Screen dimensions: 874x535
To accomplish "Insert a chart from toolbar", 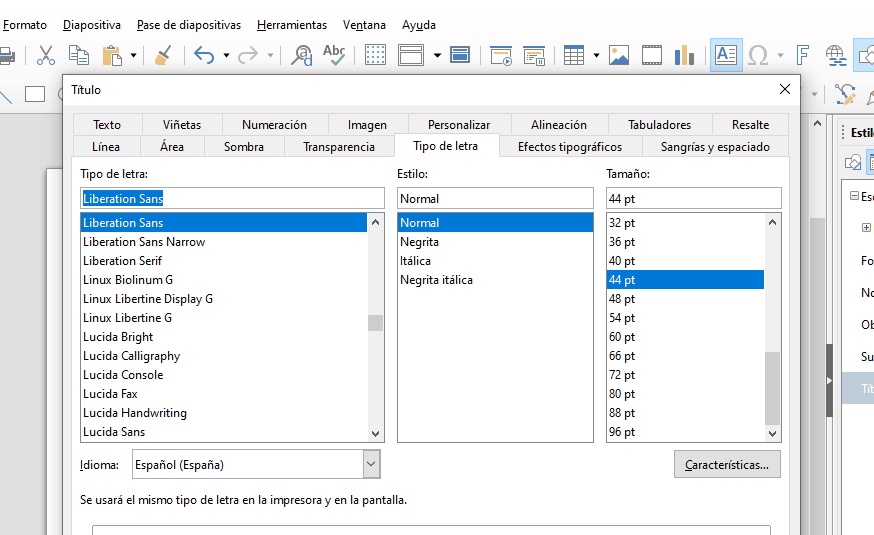I will click(684, 55).
